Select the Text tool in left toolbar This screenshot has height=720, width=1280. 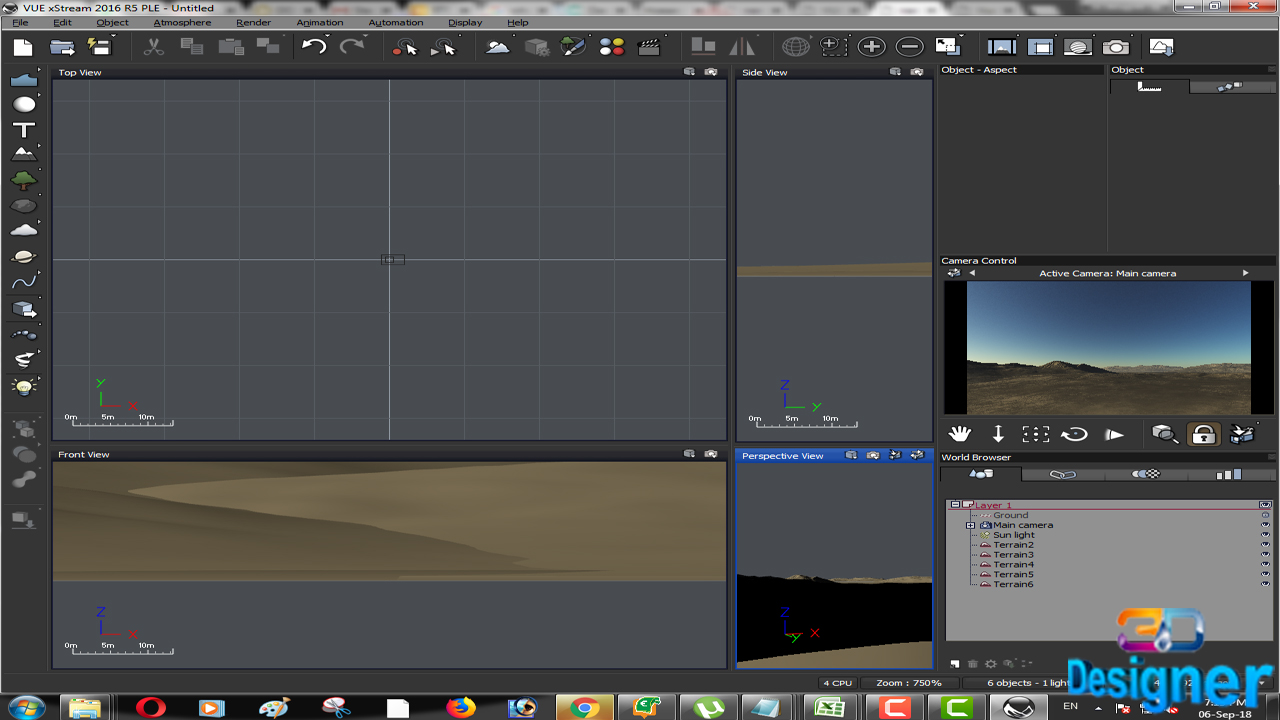coord(23,130)
